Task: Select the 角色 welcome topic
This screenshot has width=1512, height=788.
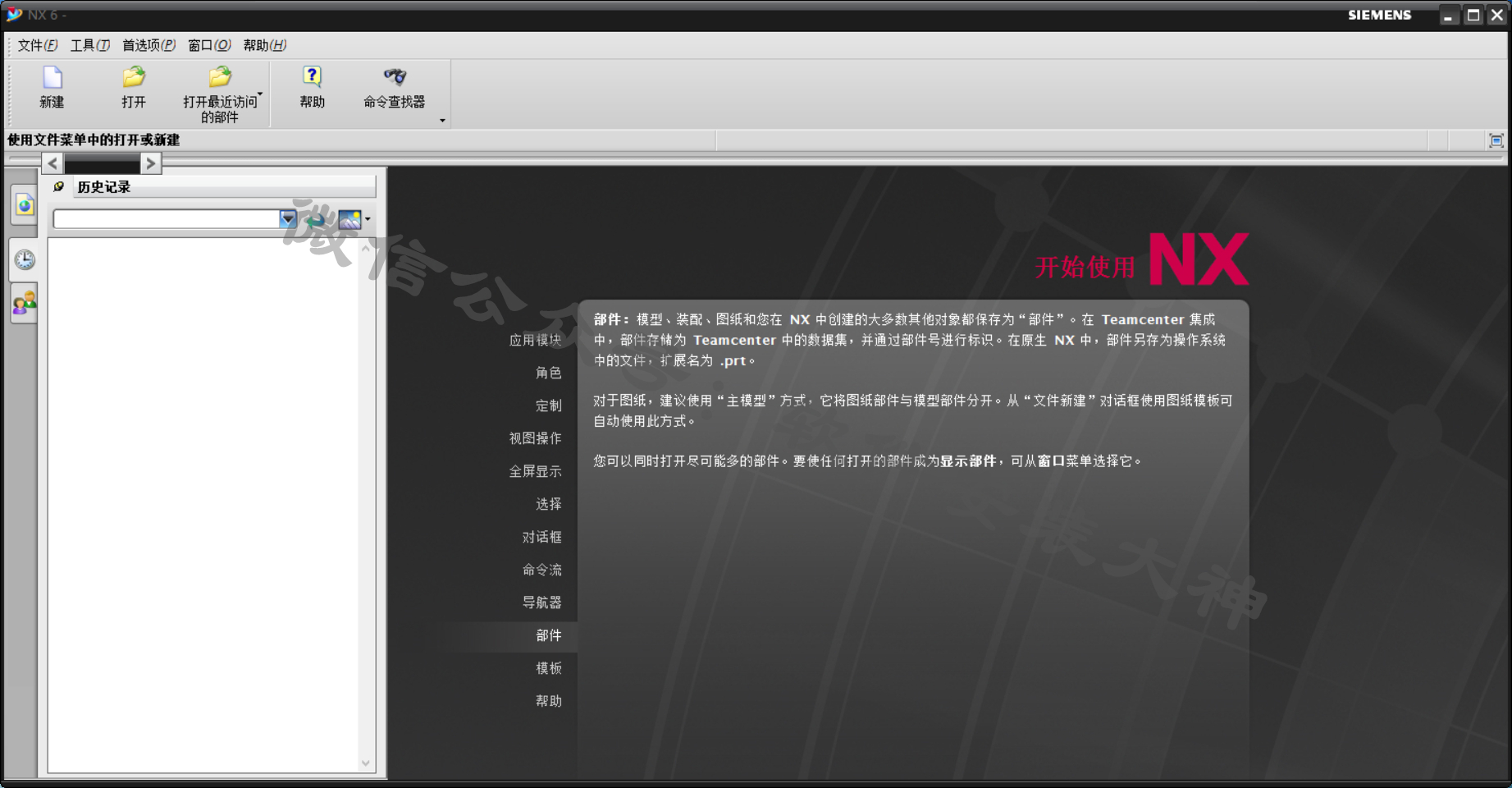Action: coord(548,373)
